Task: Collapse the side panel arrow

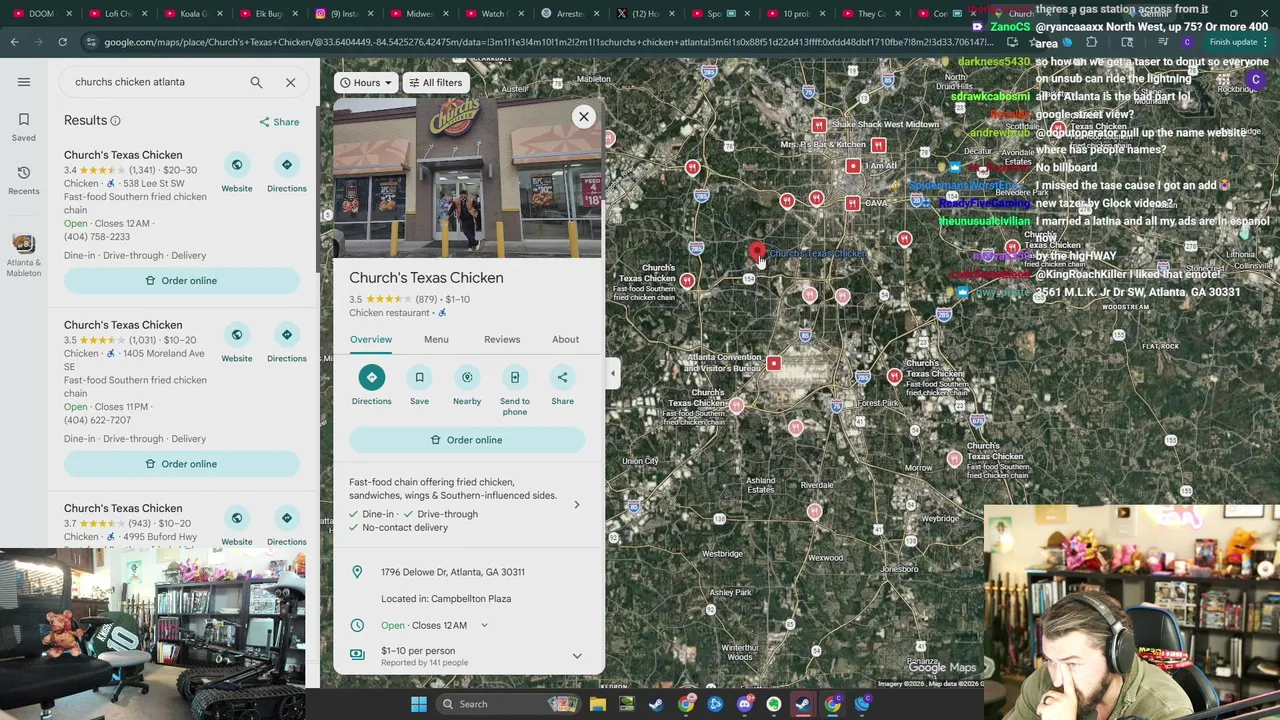Action: 613,373
